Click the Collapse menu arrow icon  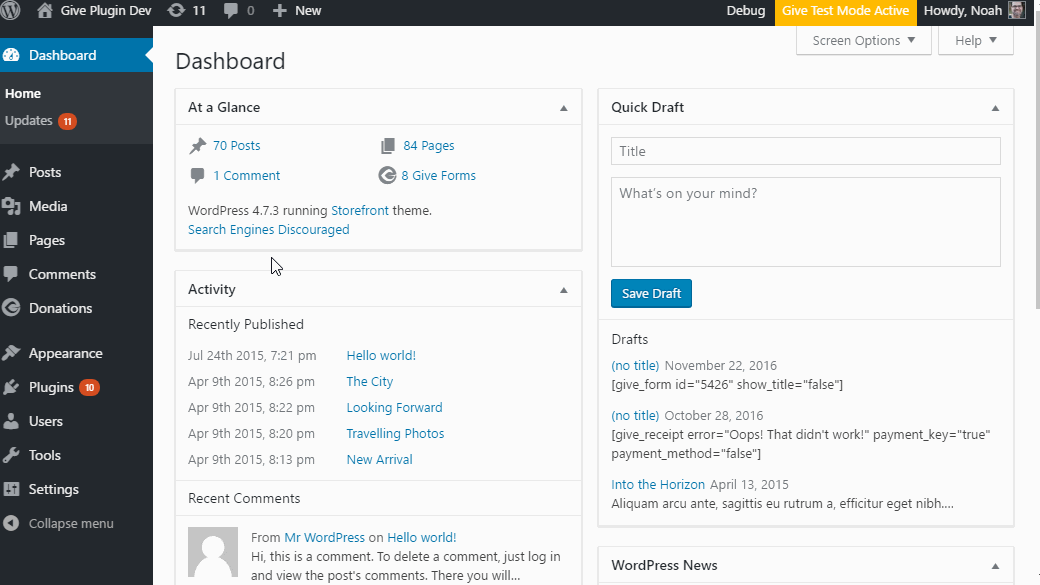[x=11, y=523]
